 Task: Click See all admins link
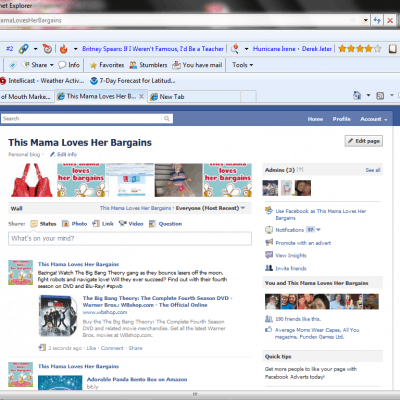(x=373, y=170)
